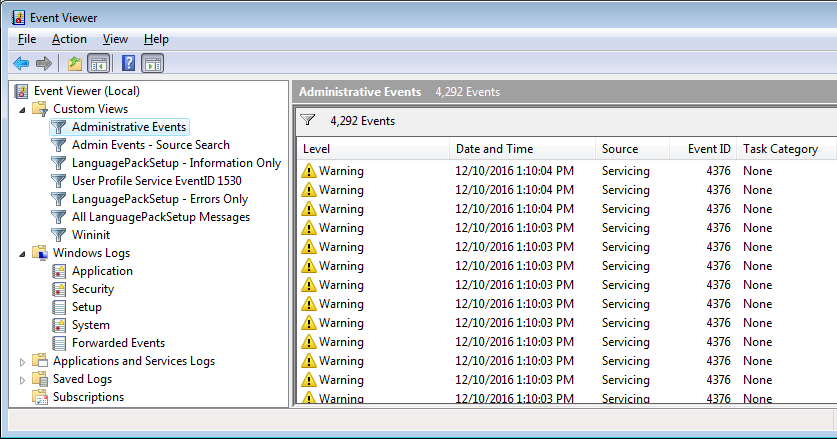Expand Applications and Services Logs node
This screenshot has height=439, width=837.
coord(22,362)
